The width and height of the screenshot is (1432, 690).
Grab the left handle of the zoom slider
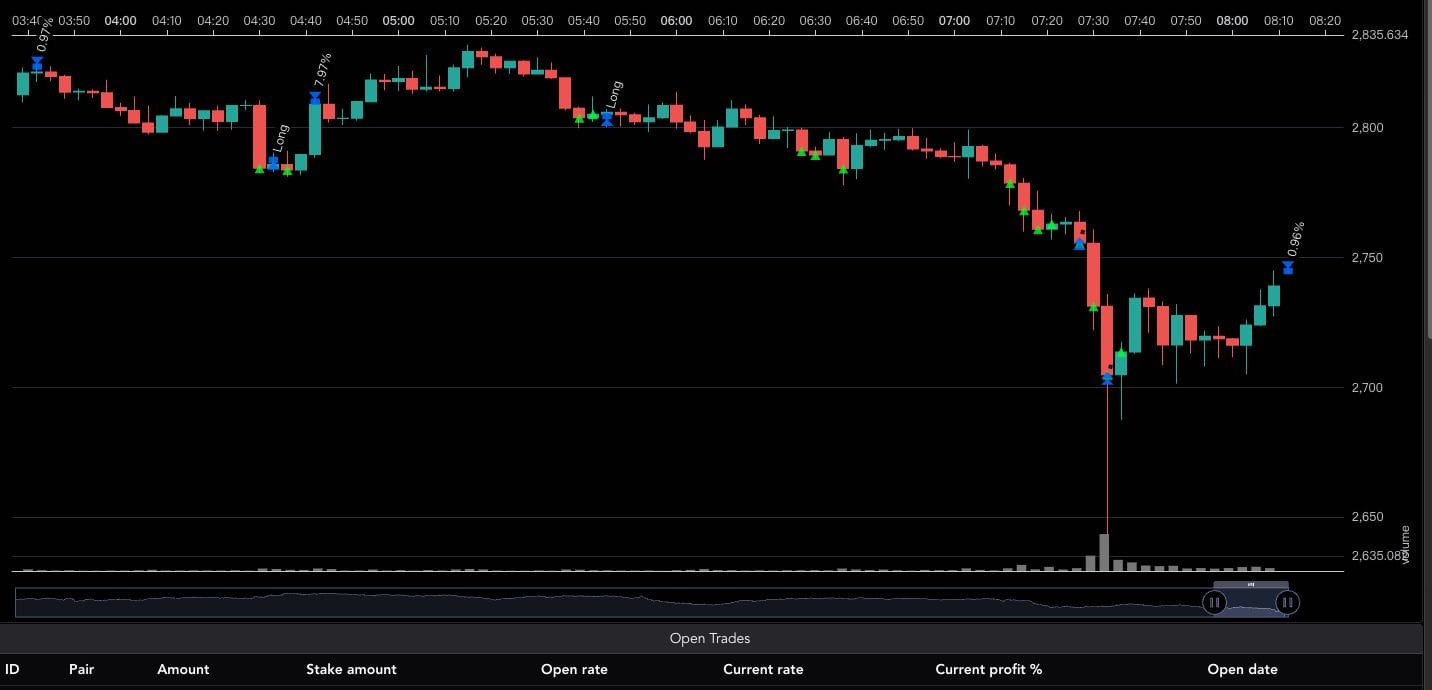[1213, 602]
